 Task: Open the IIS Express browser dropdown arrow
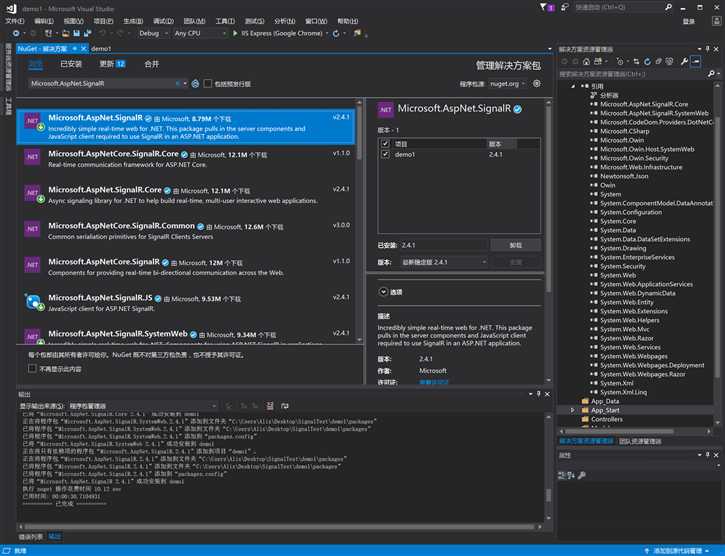click(327, 33)
